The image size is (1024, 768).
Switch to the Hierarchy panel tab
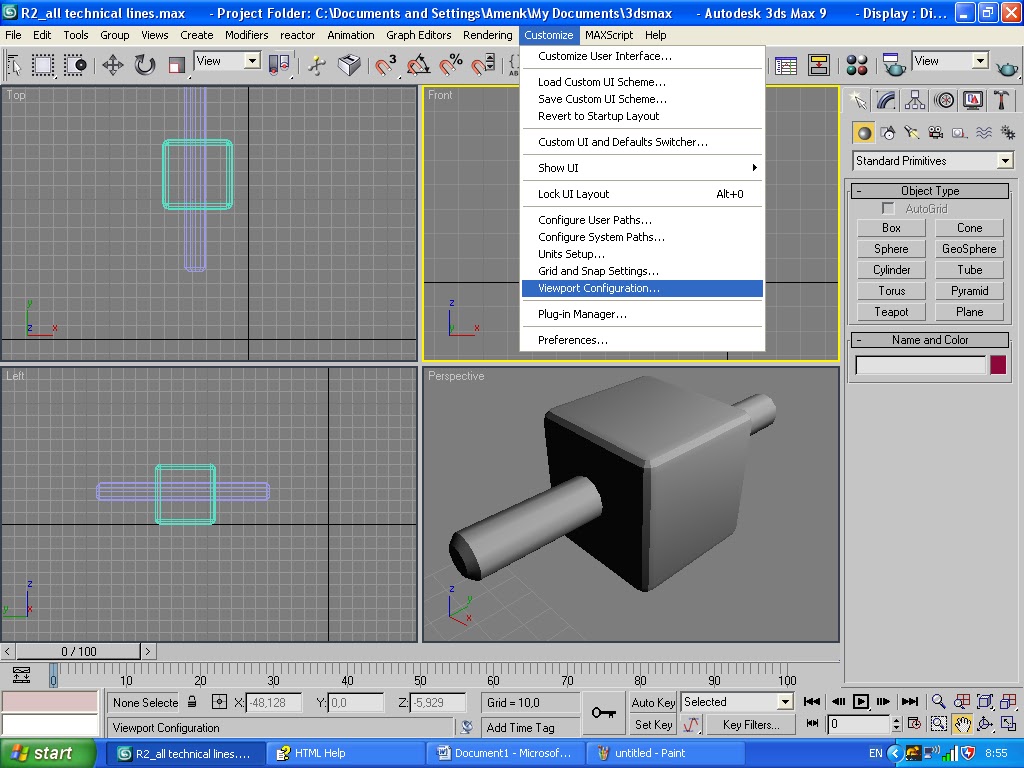click(x=915, y=101)
